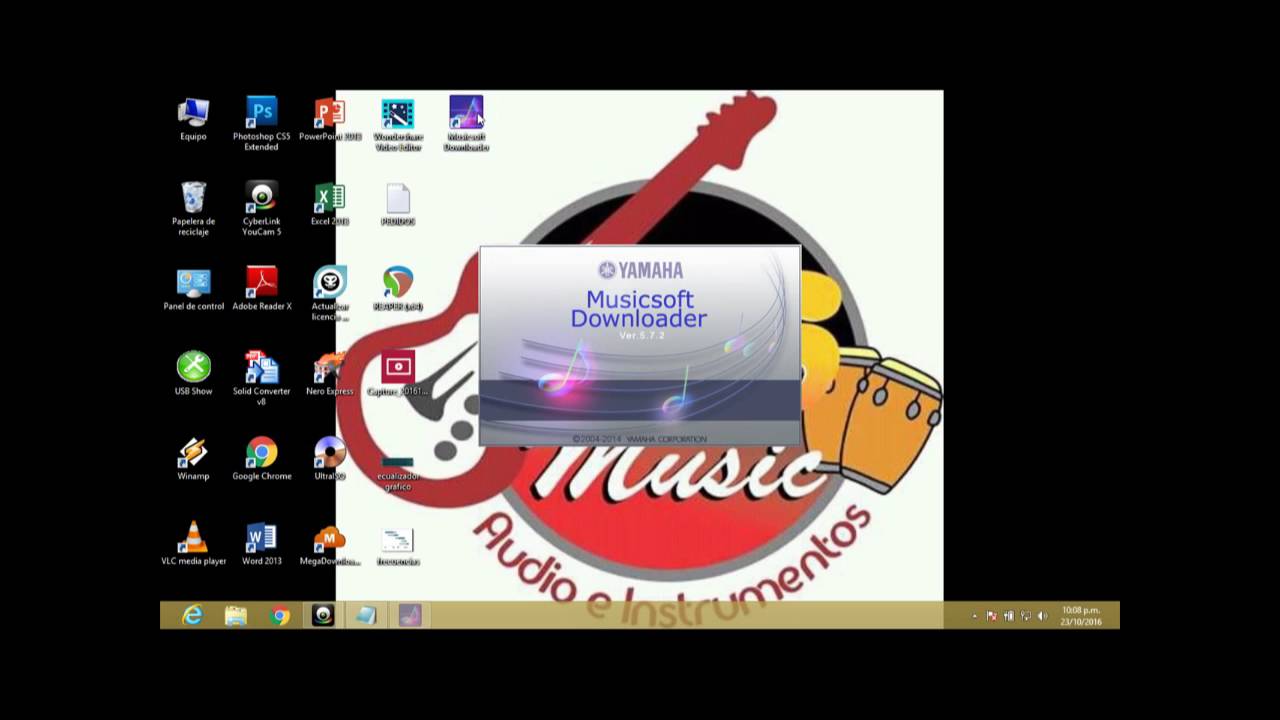Launch Winamp from desktop
This screenshot has height=720, width=1280.
193,459
